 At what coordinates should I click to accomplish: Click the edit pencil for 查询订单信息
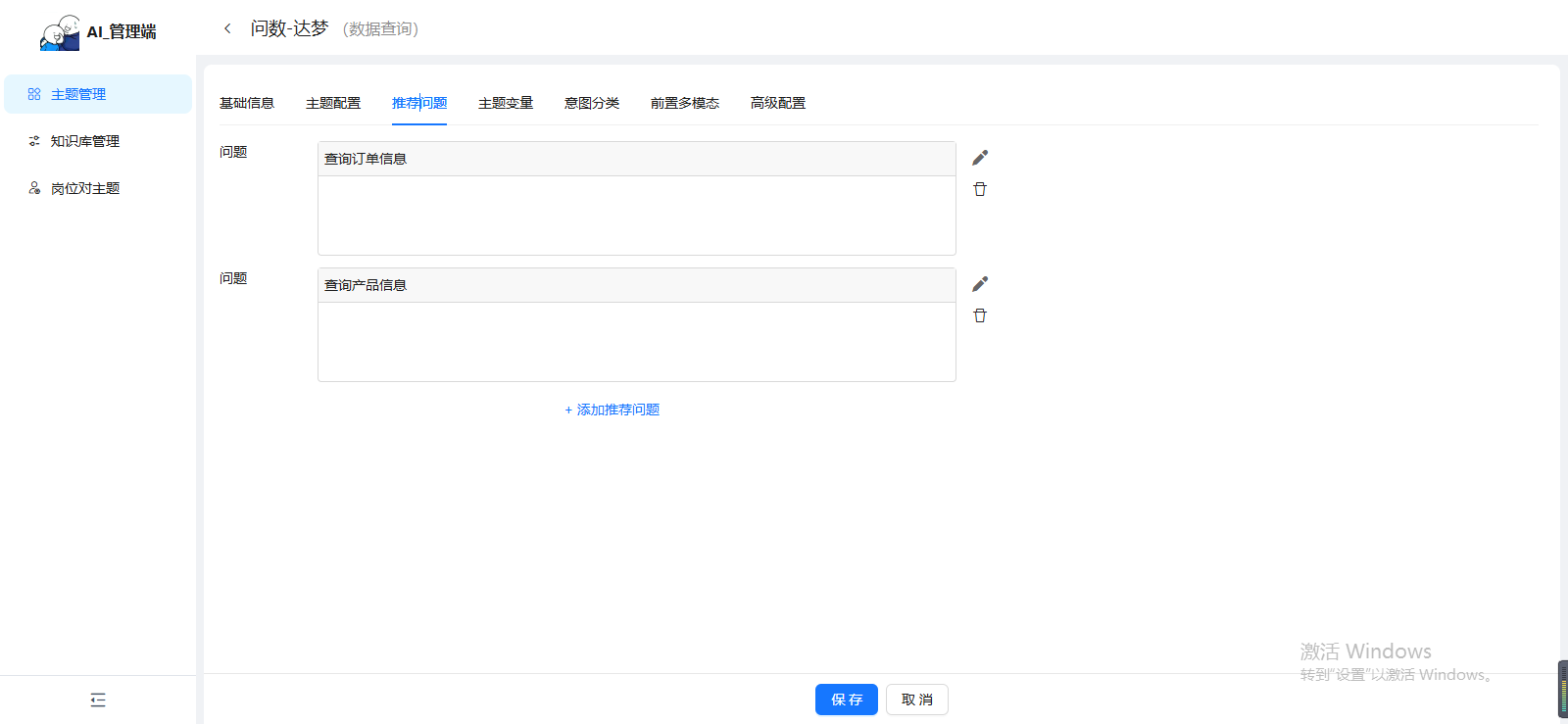pyautogui.click(x=979, y=158)
